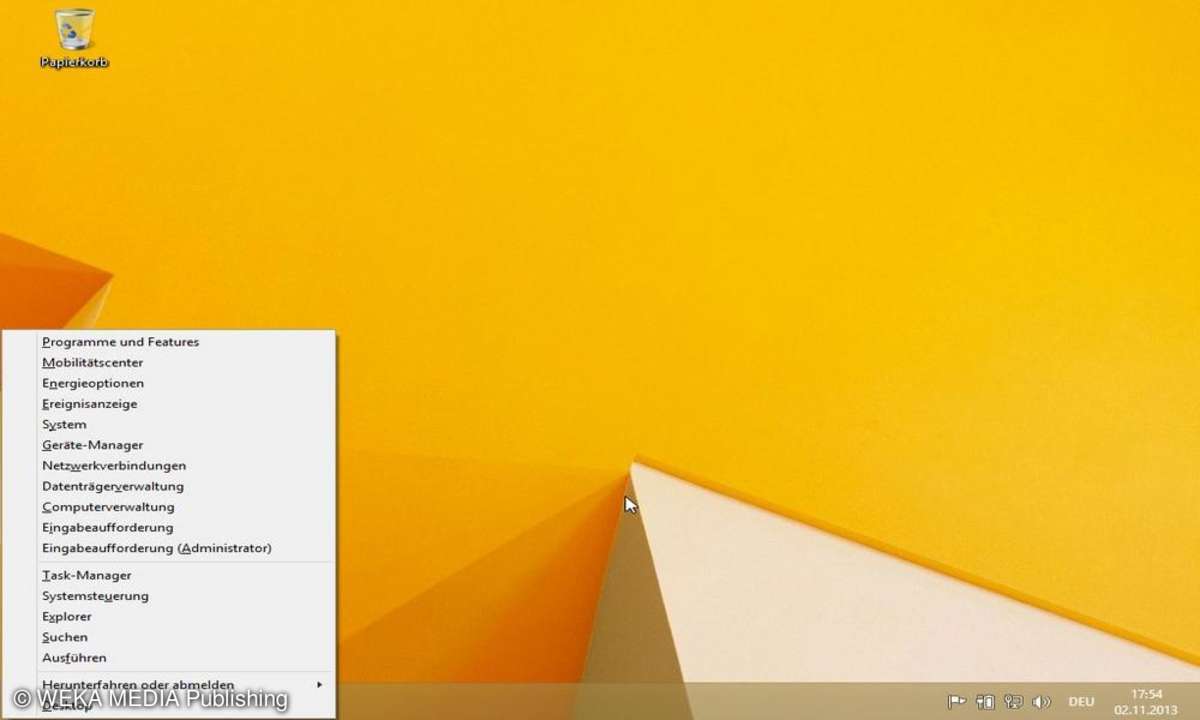The image size is (1200, 720).
Task: Open the battery power tray icon
Action: 985,702
